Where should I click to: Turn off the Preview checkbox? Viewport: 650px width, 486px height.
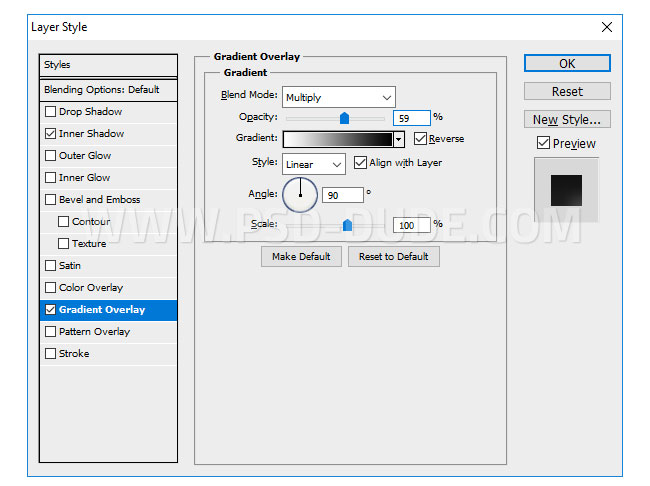543,144
